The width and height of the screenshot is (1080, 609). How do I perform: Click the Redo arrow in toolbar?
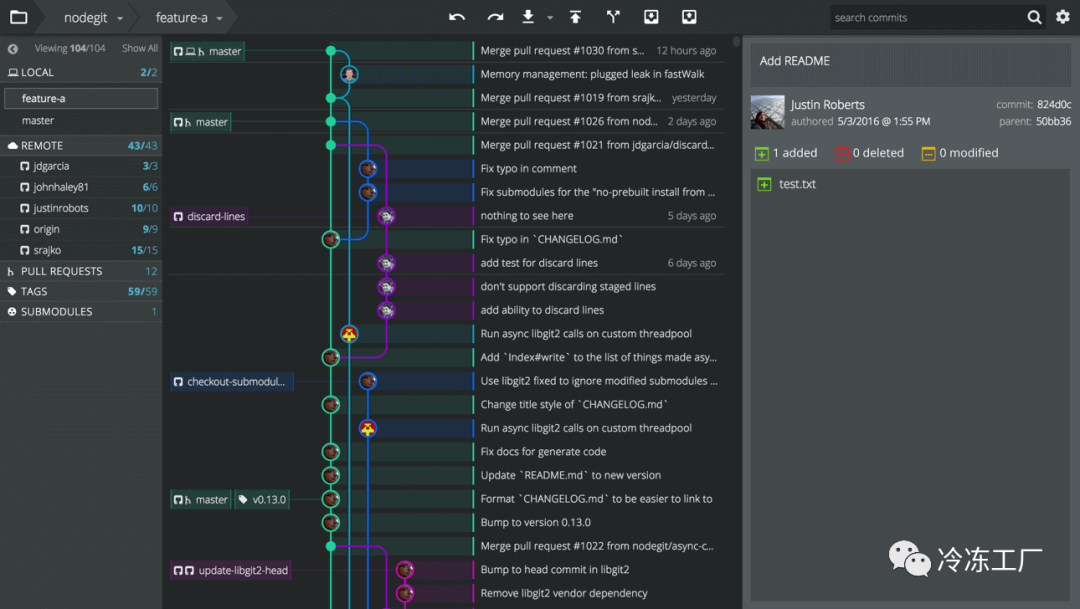[495, 17]
